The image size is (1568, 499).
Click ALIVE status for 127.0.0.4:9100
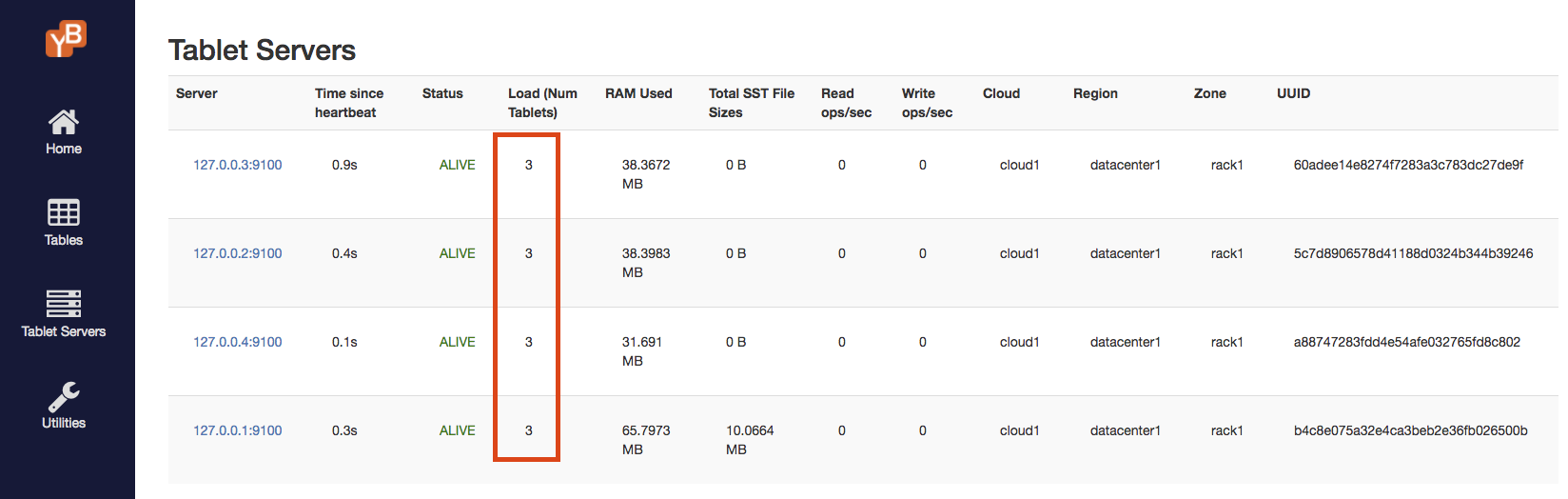coord(457,342)
